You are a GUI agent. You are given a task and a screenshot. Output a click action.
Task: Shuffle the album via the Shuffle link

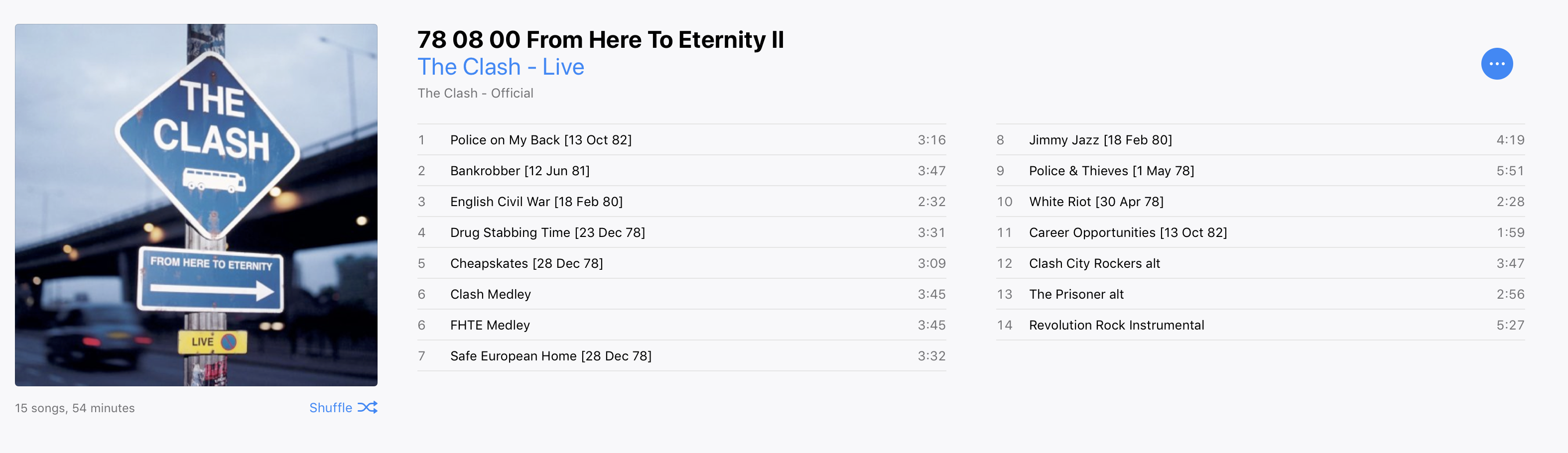[x=343, y=407]
